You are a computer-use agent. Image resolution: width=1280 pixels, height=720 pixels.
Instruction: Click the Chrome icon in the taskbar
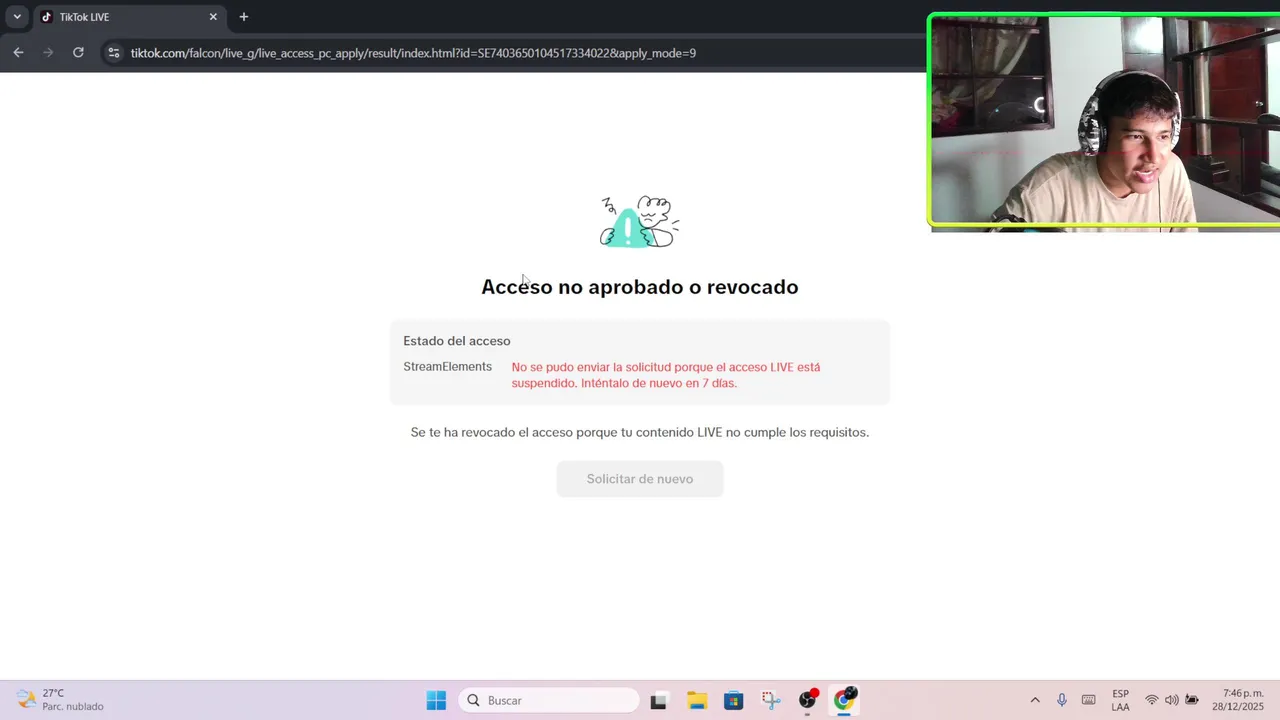click(x=845, y=699)
